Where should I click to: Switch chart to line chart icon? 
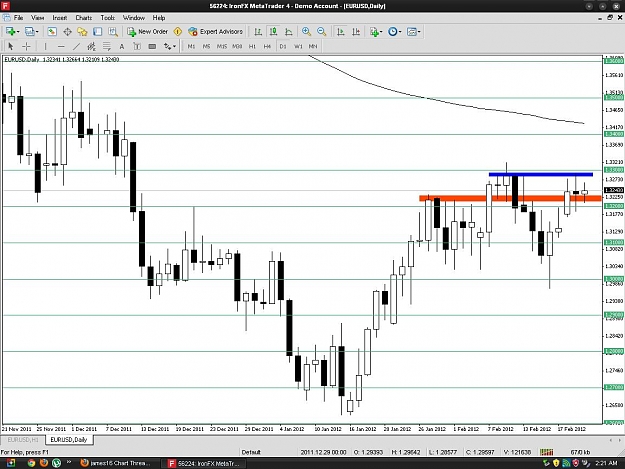click(x=289, y=31)
